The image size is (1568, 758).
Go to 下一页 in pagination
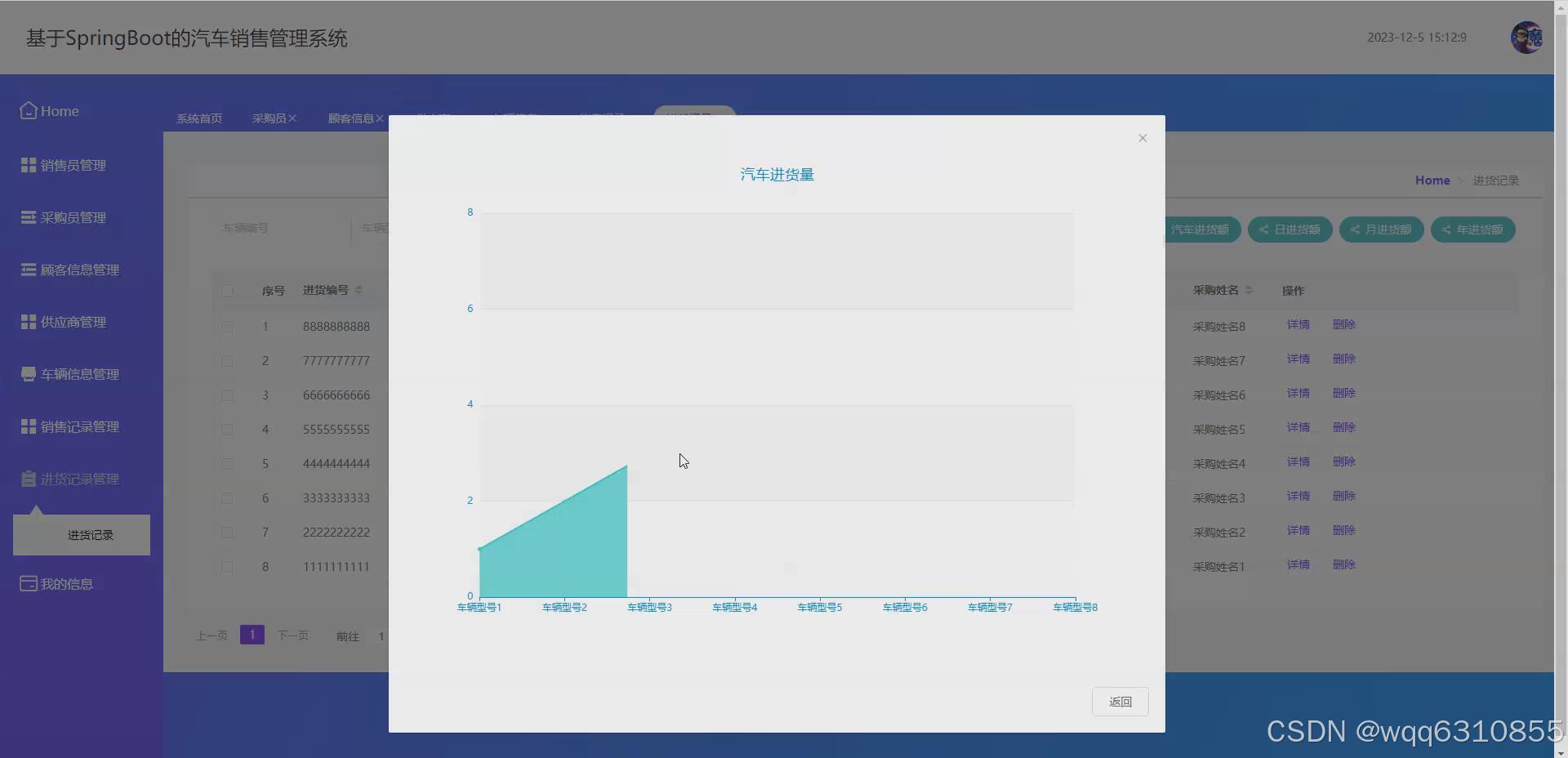[293, 635]
